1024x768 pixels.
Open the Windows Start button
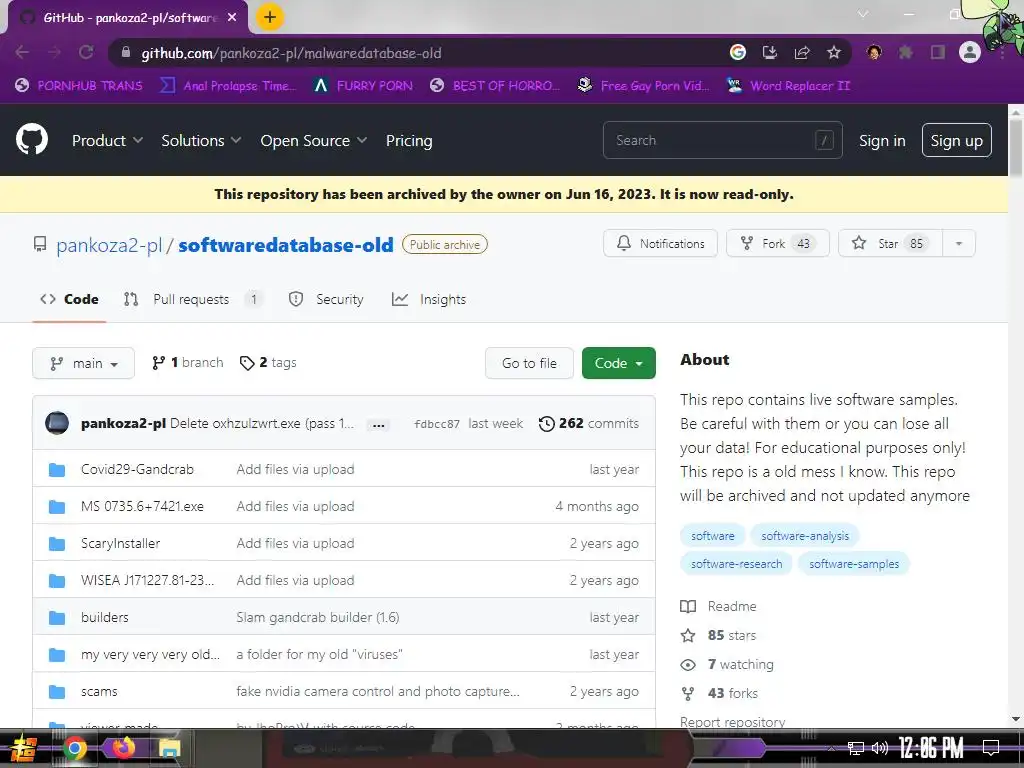23,748
